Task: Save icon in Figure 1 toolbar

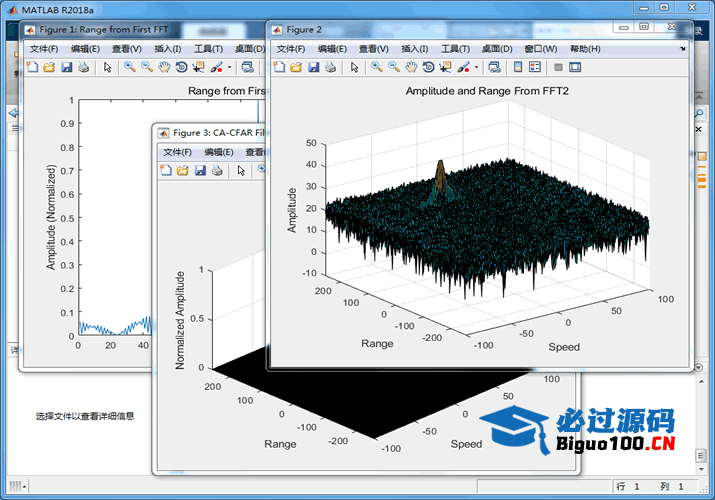Action: click(67, 67)
